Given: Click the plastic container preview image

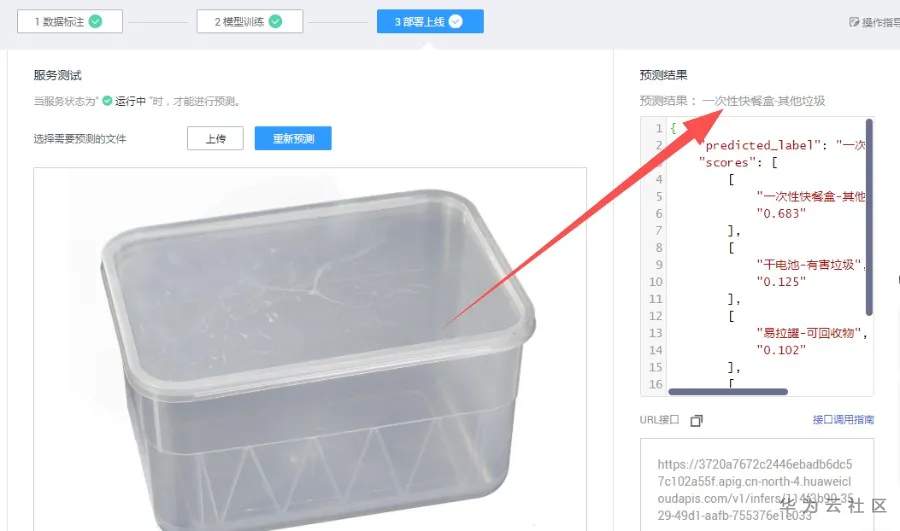Looking at the screenshot, I should [x=310, y=349].
